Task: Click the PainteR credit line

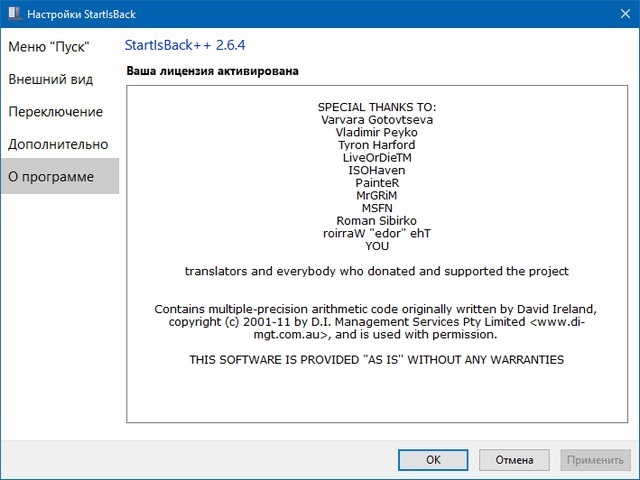Action: tap(377, 183)
